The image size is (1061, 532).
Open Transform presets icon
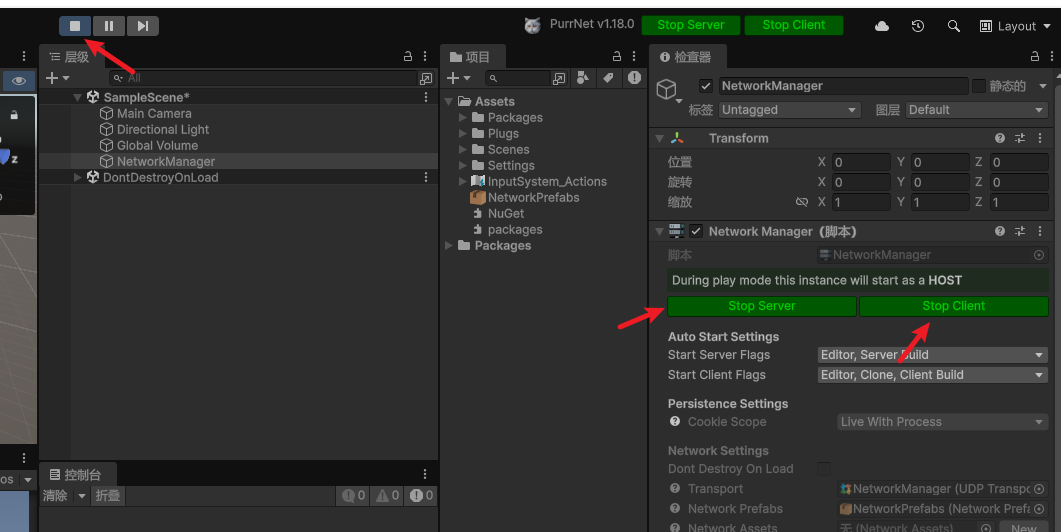(x=1020, y=138)
